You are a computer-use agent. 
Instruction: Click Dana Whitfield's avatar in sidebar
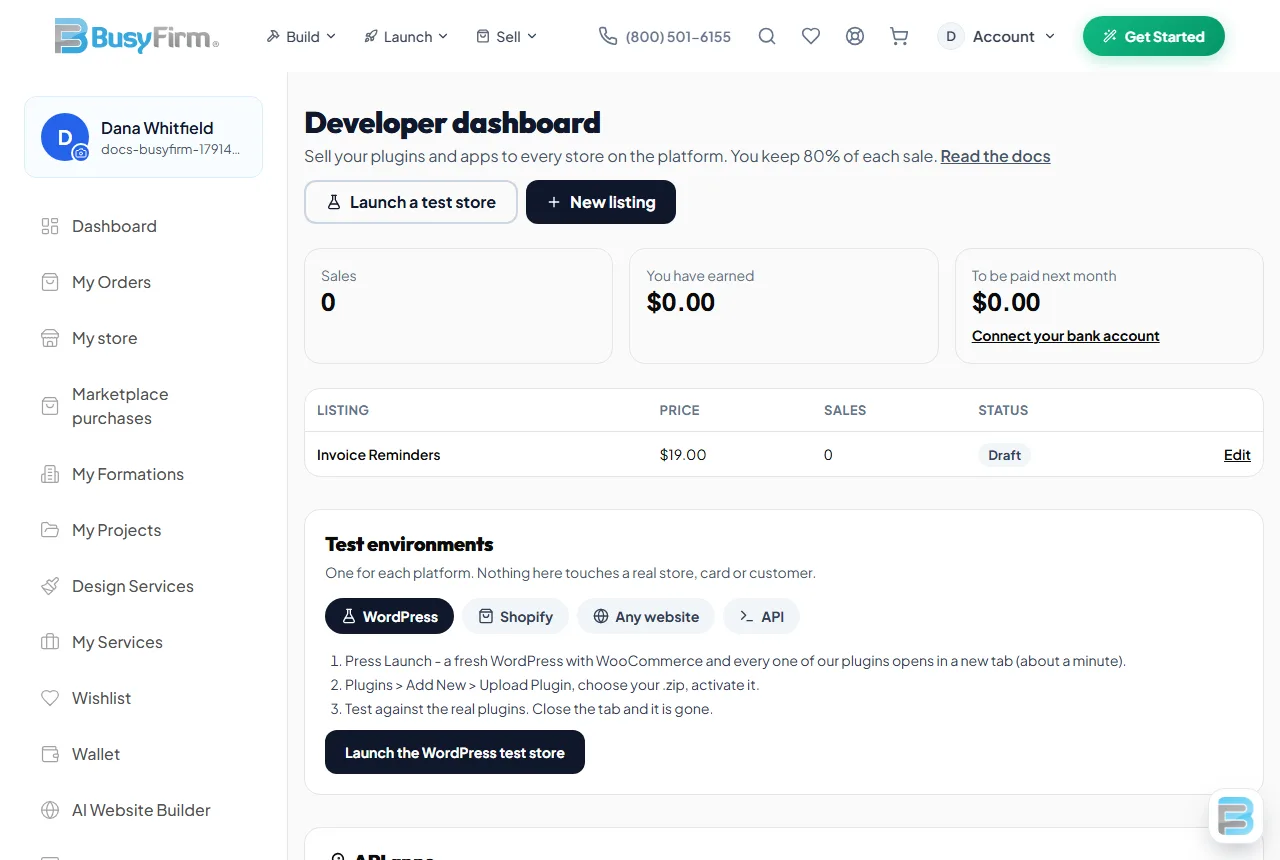(65, 137)
